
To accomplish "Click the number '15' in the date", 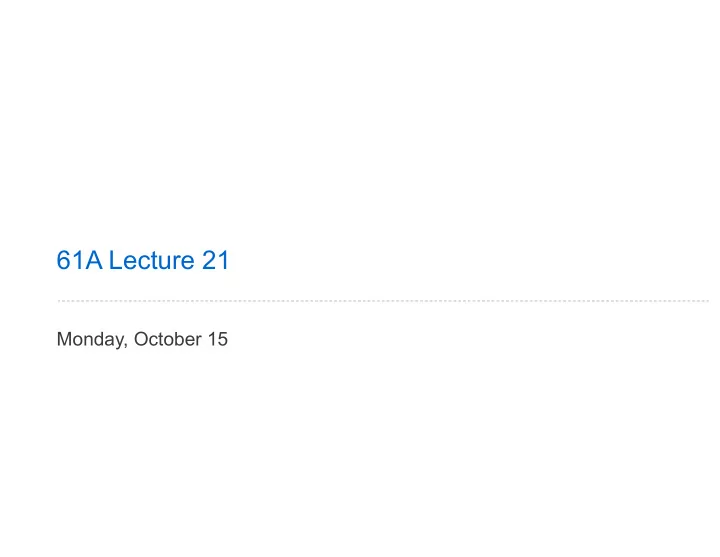I will click(218, 339).
